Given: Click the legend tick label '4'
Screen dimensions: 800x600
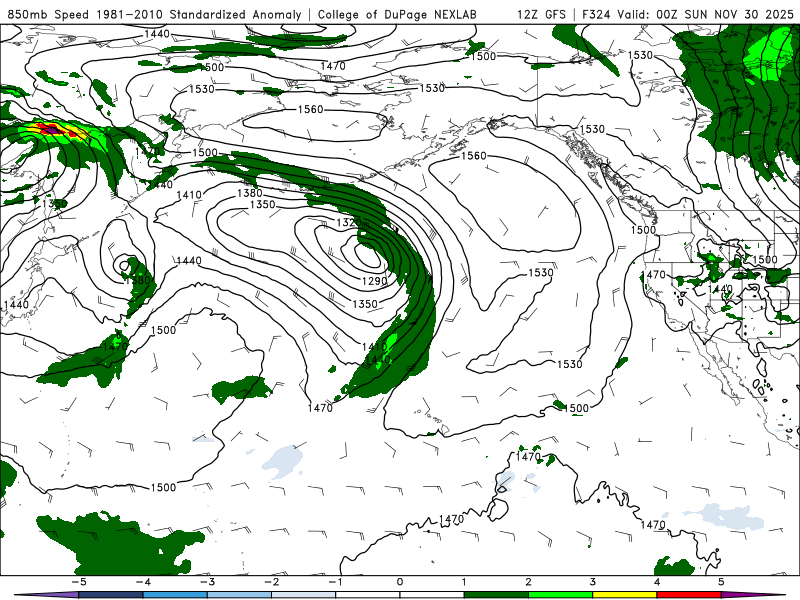Looking at the screenshot, I should click(x=657, y=582).
